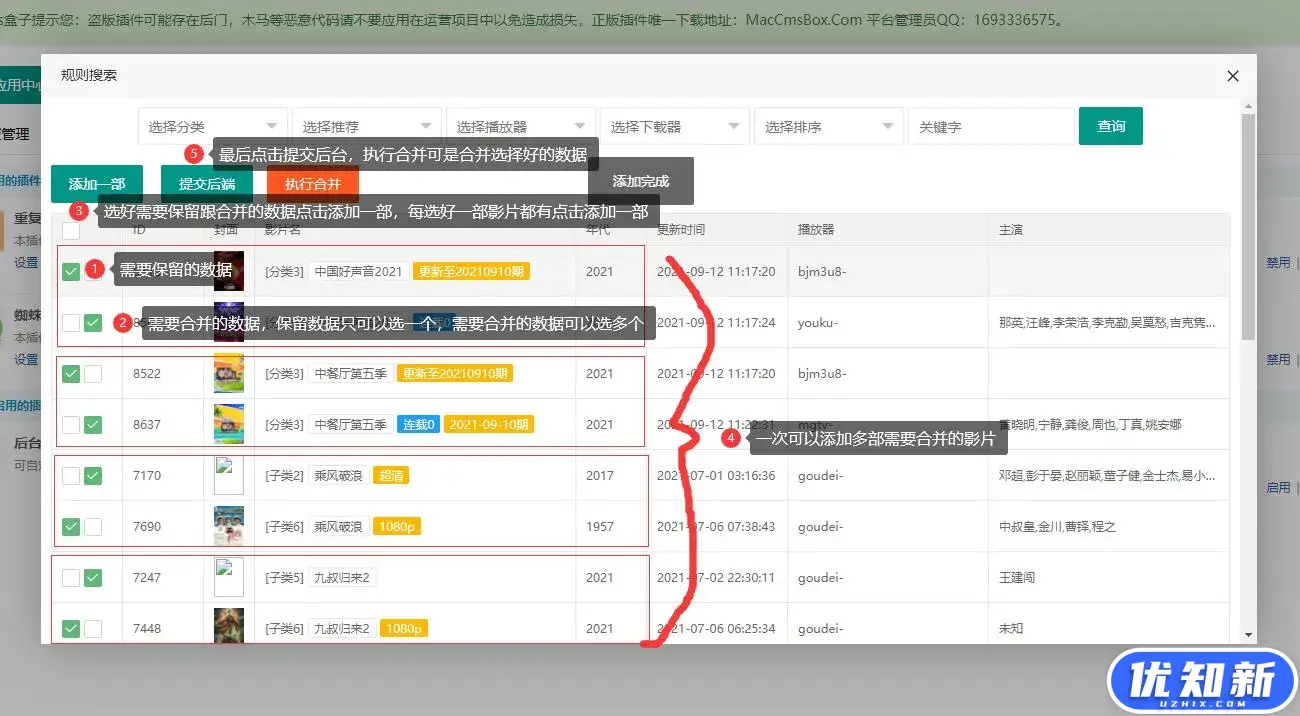Tick the empty box in row 8522
1300x716 pixels.
[x=93, y=374]
